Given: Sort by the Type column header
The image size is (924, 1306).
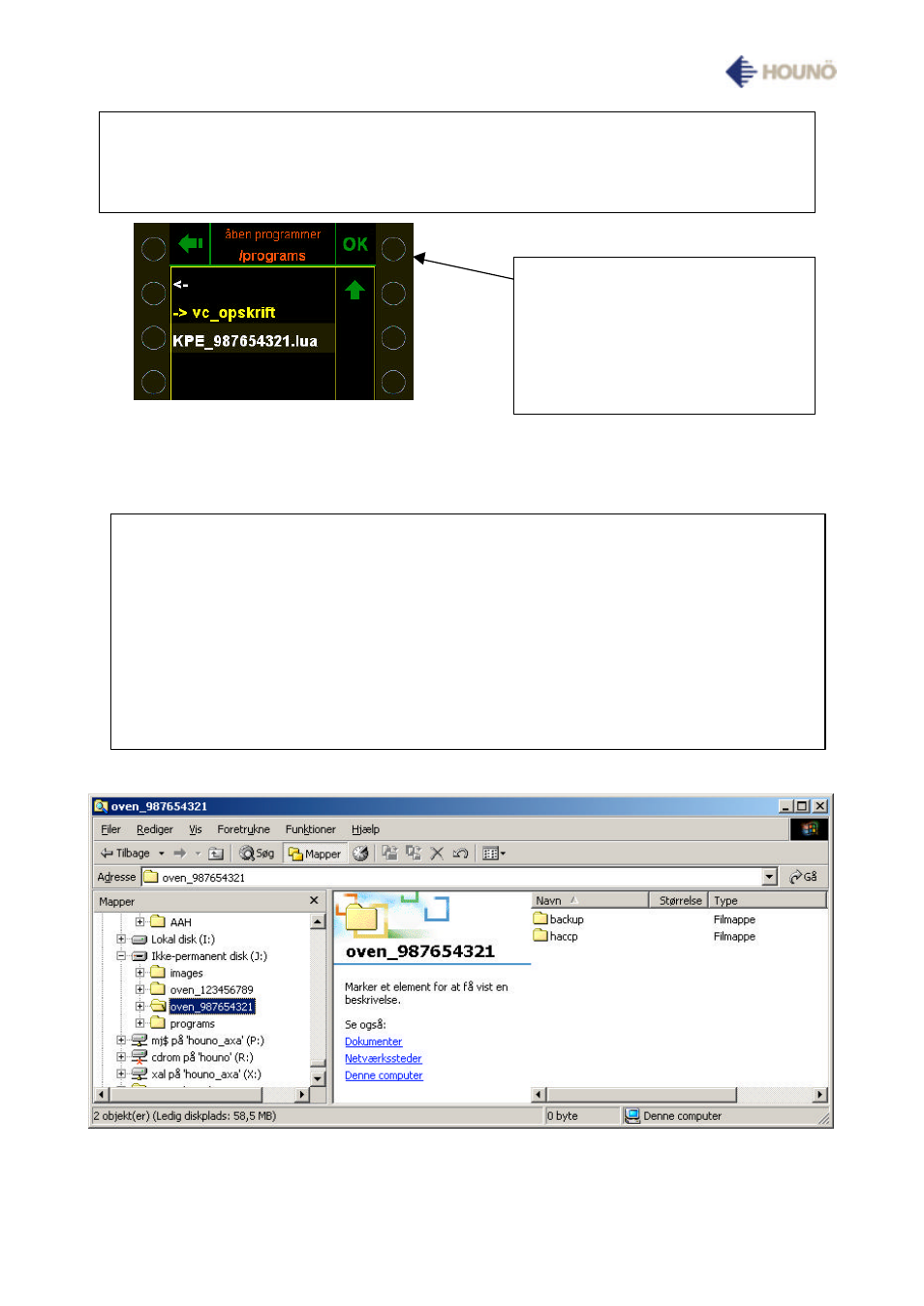Looking at the screenshot, I should (768, 900).
